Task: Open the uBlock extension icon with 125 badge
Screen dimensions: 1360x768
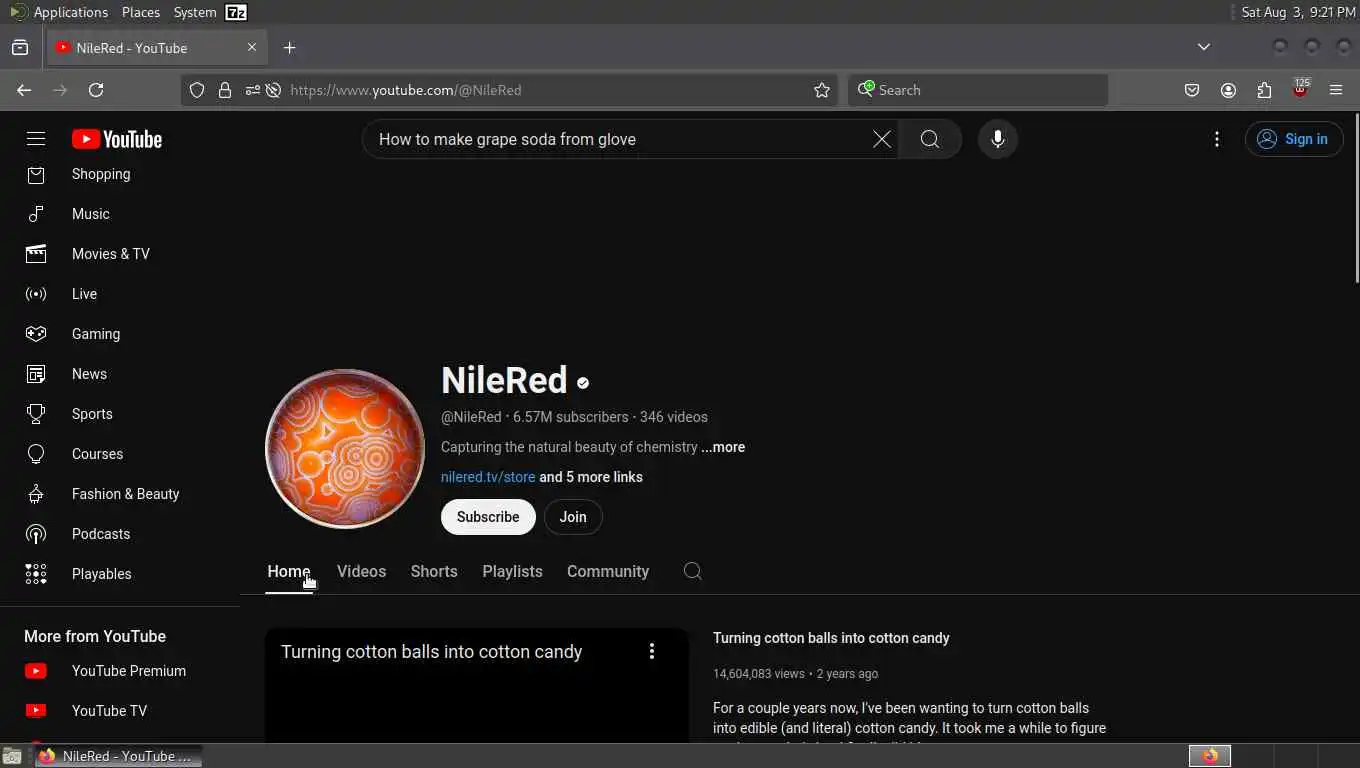Action: [1300, 89]
